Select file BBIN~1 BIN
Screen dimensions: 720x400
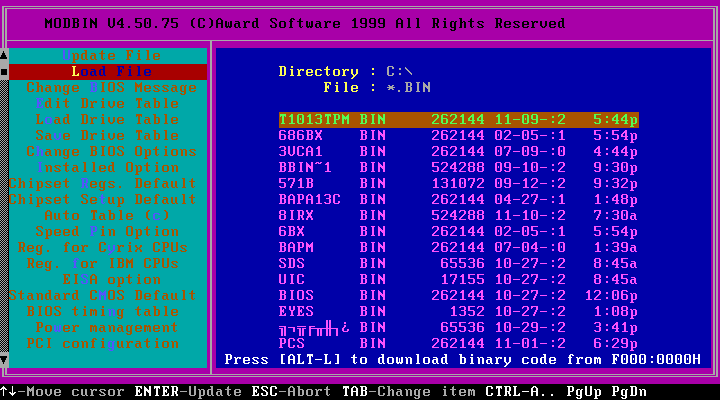(458, 168)
